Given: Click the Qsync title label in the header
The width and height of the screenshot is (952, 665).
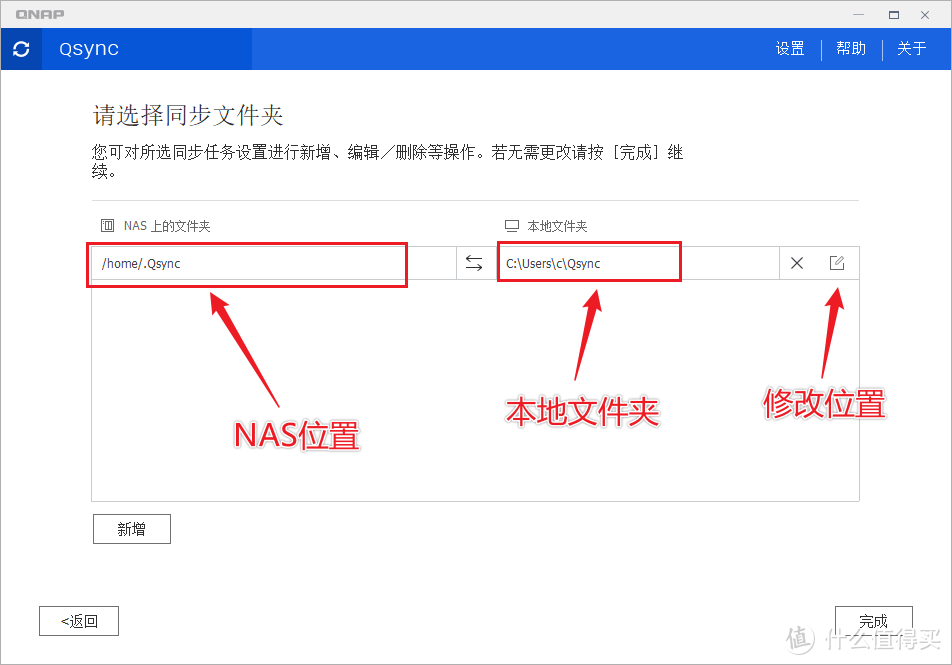Looking at the screenshot, I should tap(87, 48).
